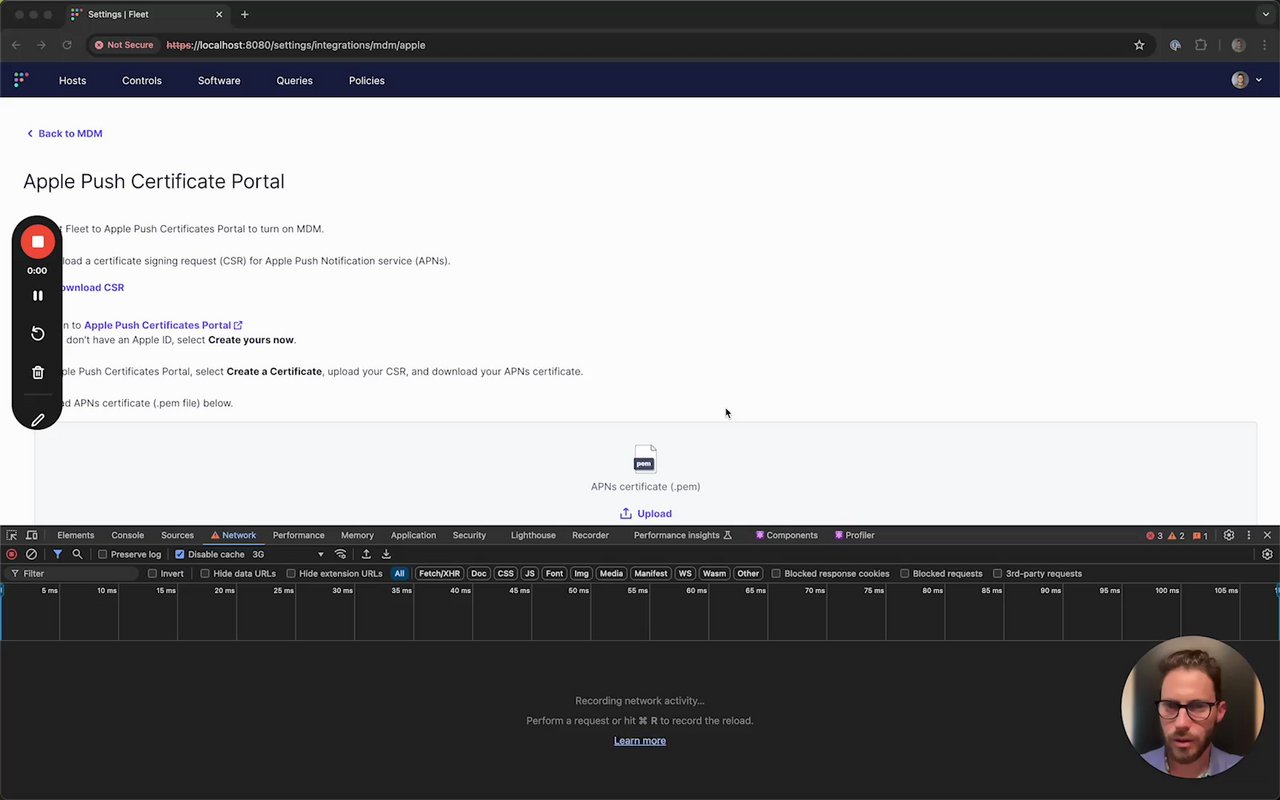The width and height of the screenshot is (1280, 800).
Task: Select the Fetch/XHR request type filter
Action: coord(439,574)
